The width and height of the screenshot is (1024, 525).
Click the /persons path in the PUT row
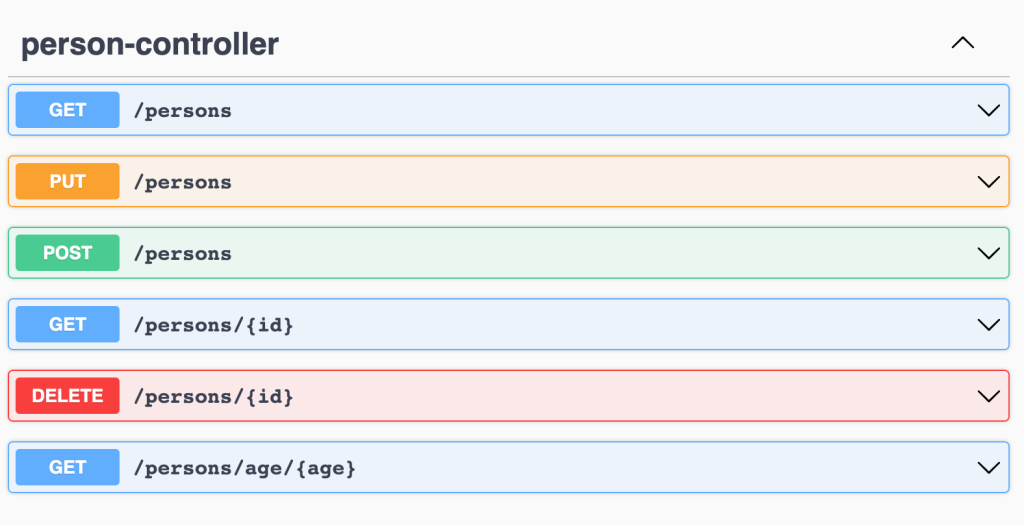[x=183, y=182]
